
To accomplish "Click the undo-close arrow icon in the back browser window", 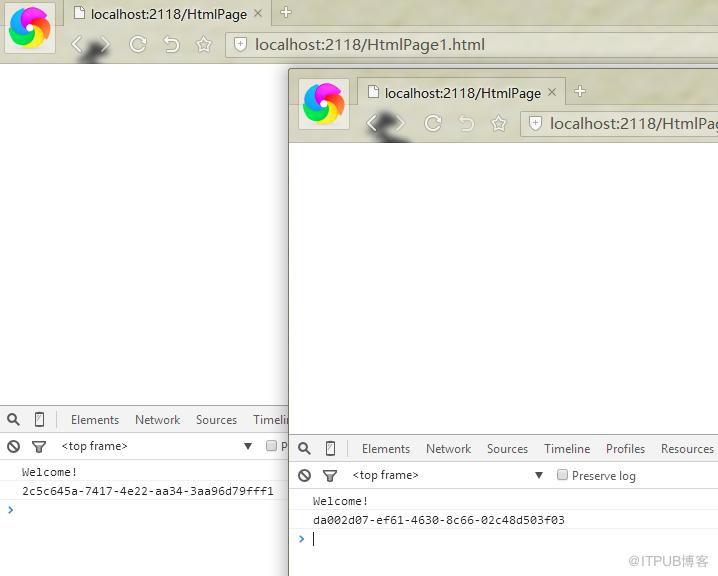I will pos(171,45).
